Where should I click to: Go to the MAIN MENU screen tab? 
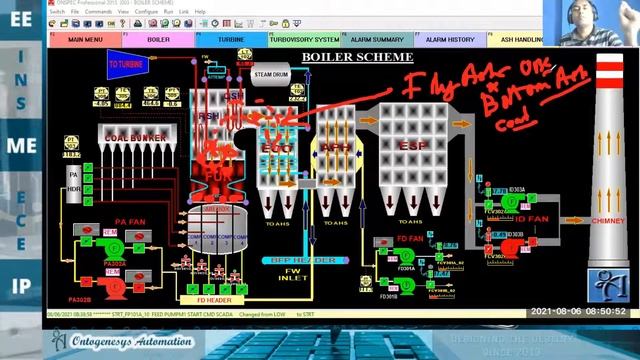[85, 40]
